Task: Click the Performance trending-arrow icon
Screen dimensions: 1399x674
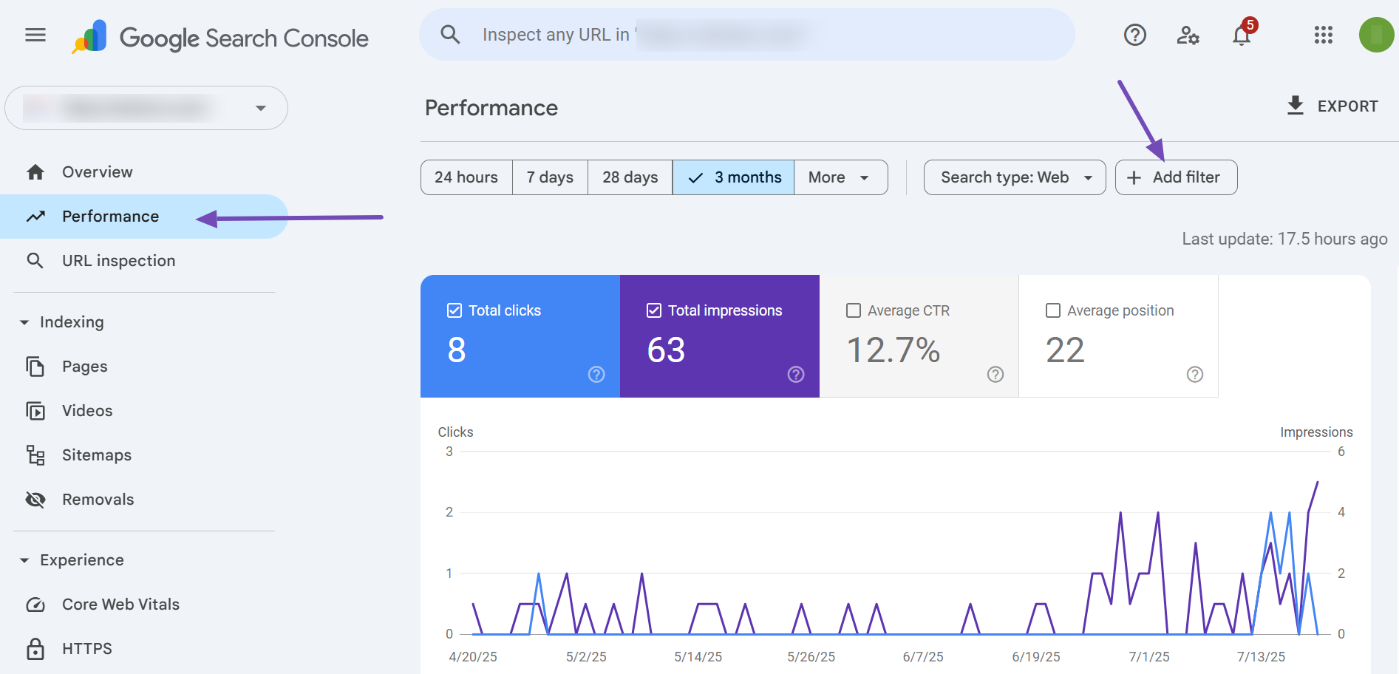Action: click(x=36, y=216)
